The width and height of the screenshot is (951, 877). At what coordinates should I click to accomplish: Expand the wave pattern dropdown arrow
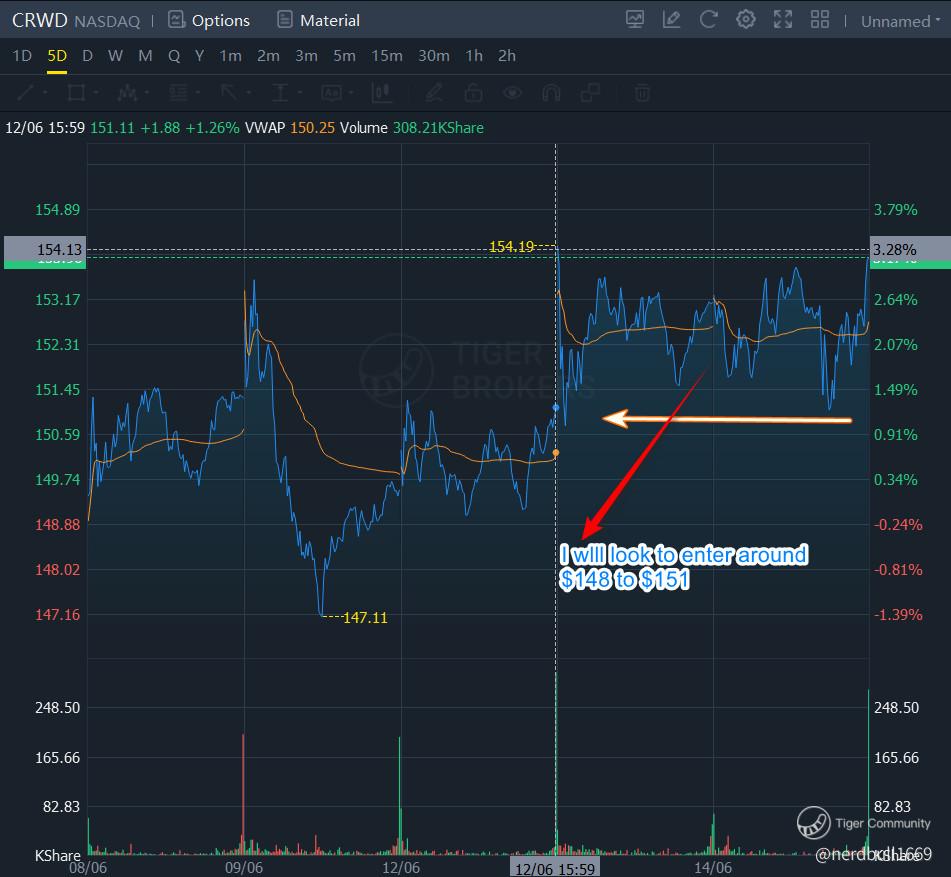147,93
